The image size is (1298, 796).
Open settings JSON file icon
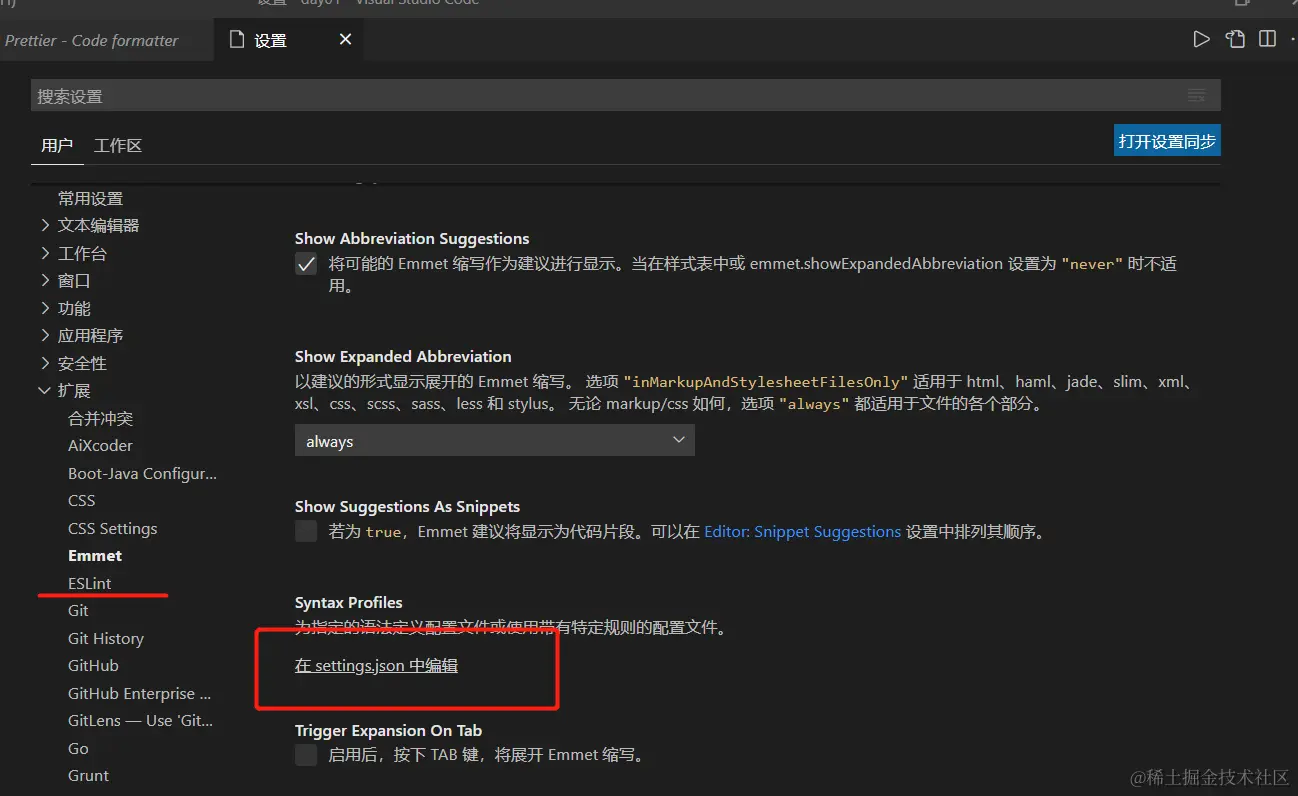point(1236,40)
